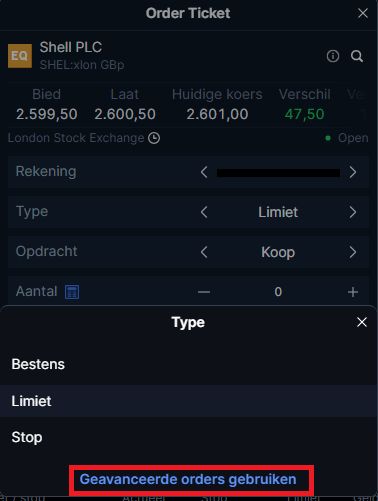Screen dimensions: 378x501
Task: Click the EQ equity badge icon
Action: 20,56
